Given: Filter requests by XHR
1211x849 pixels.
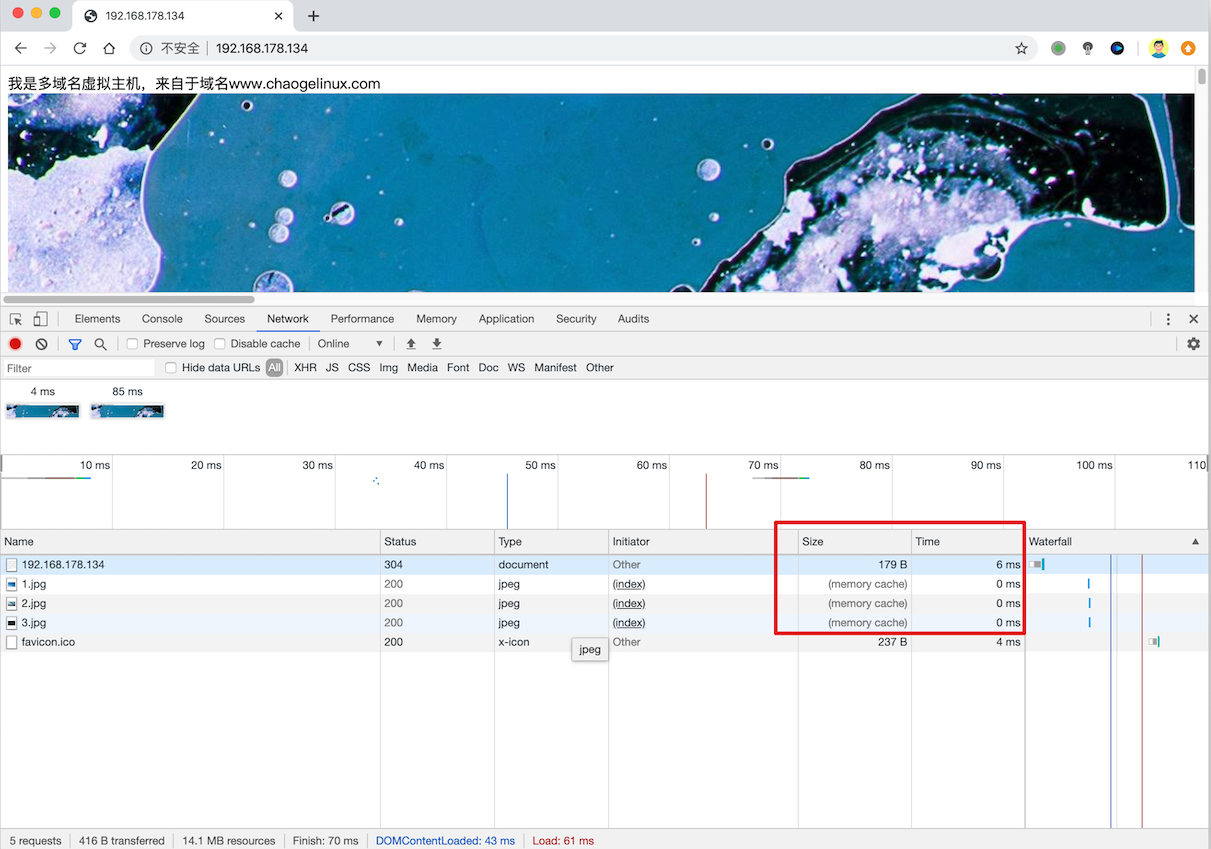Looking at the screenshot, I should [x=305, y=368].
